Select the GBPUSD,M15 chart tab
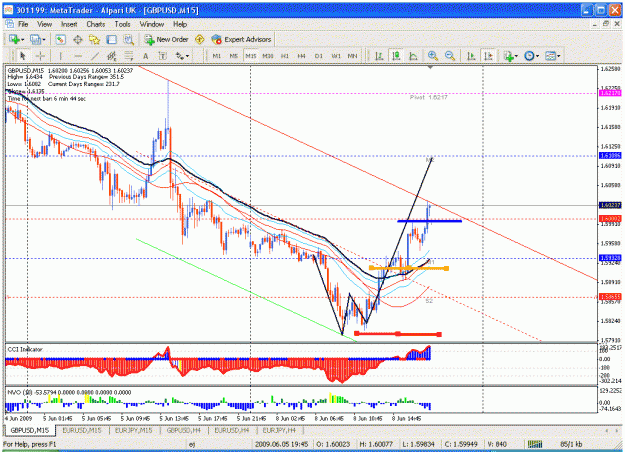The width and height of the screenshot is (625, 452). point(29,430)
